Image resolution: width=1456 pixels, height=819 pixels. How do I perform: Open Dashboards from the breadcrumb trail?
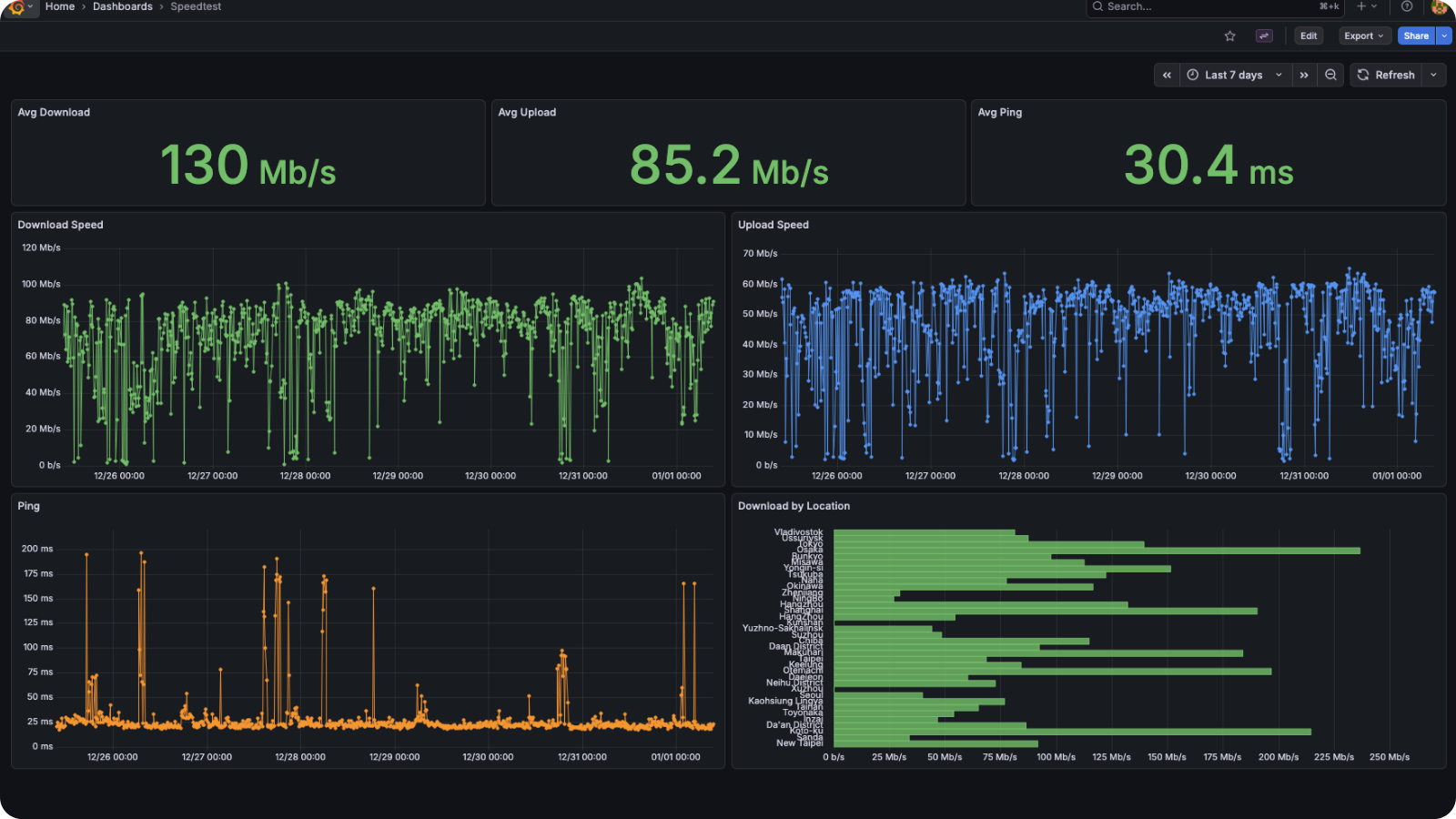pyautogui.click(x=122, y=6)
